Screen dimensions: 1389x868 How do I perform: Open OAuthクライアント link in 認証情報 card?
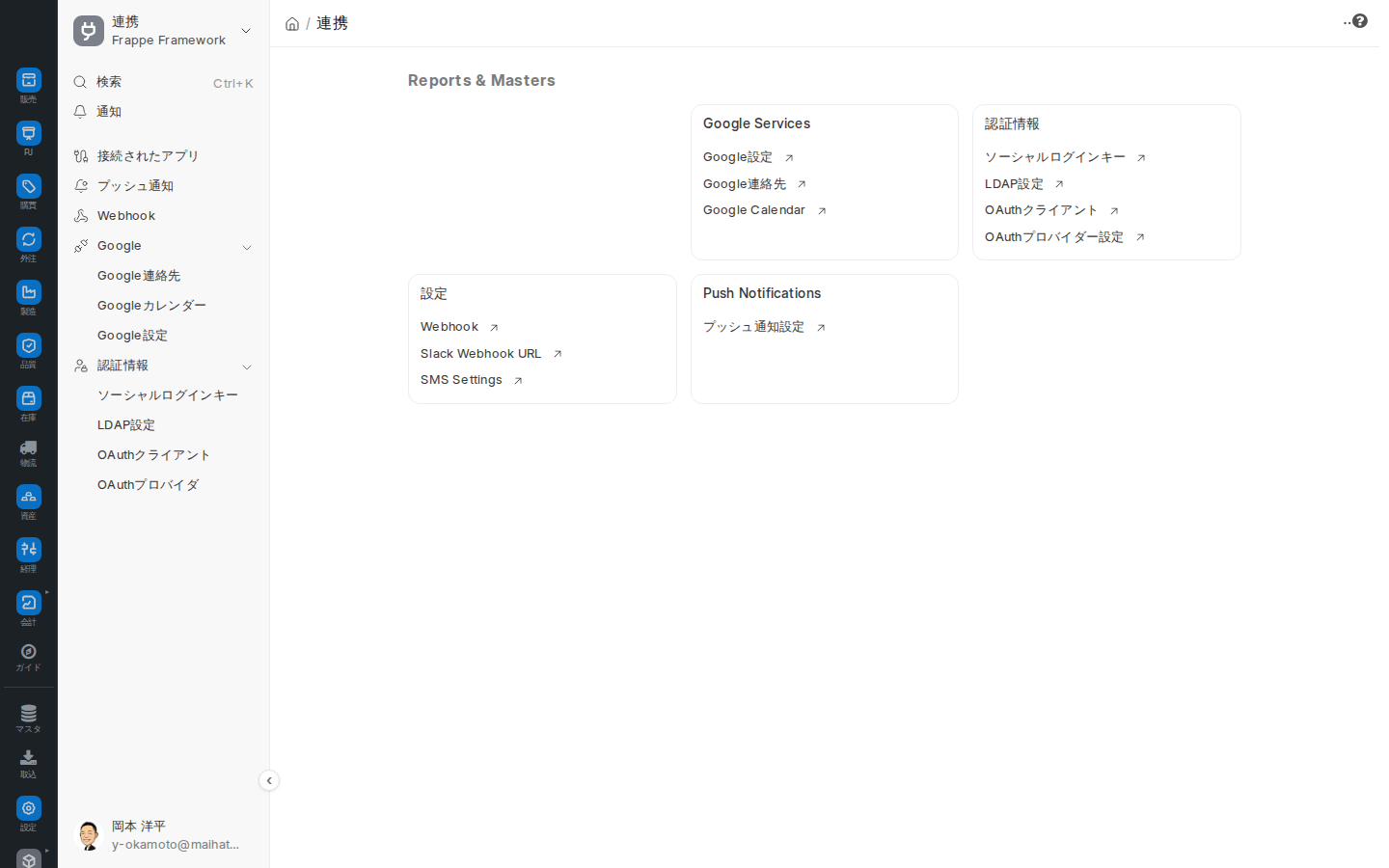click(1042, 210)
